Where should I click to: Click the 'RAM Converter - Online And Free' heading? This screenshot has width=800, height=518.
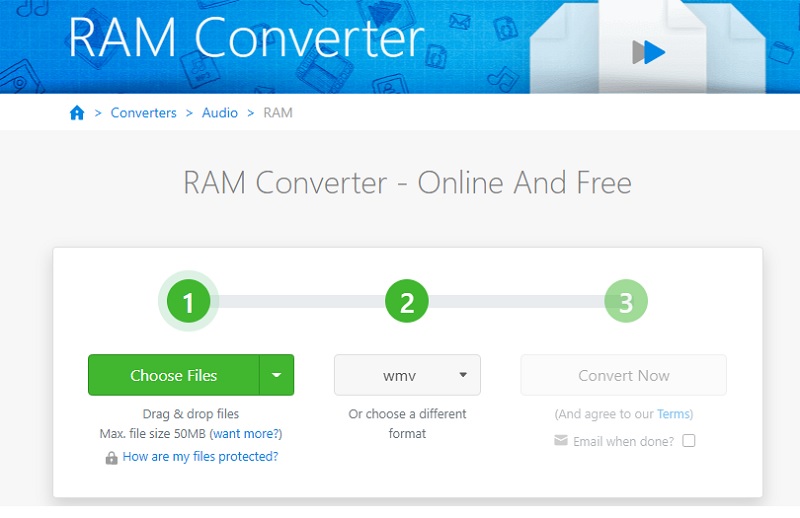(x=407, y=183)
